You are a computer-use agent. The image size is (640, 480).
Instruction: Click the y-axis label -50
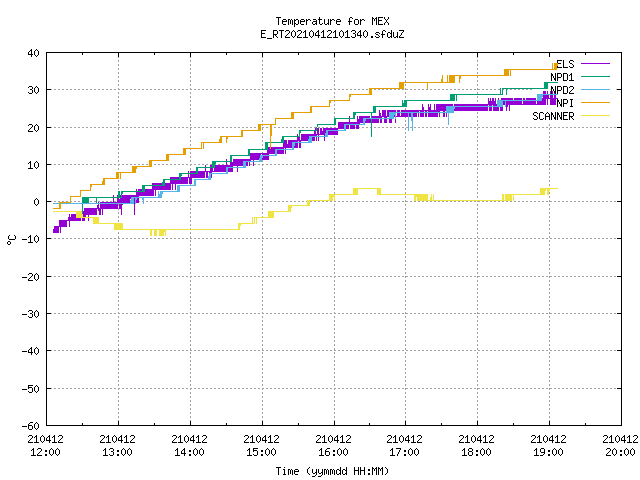31,389
